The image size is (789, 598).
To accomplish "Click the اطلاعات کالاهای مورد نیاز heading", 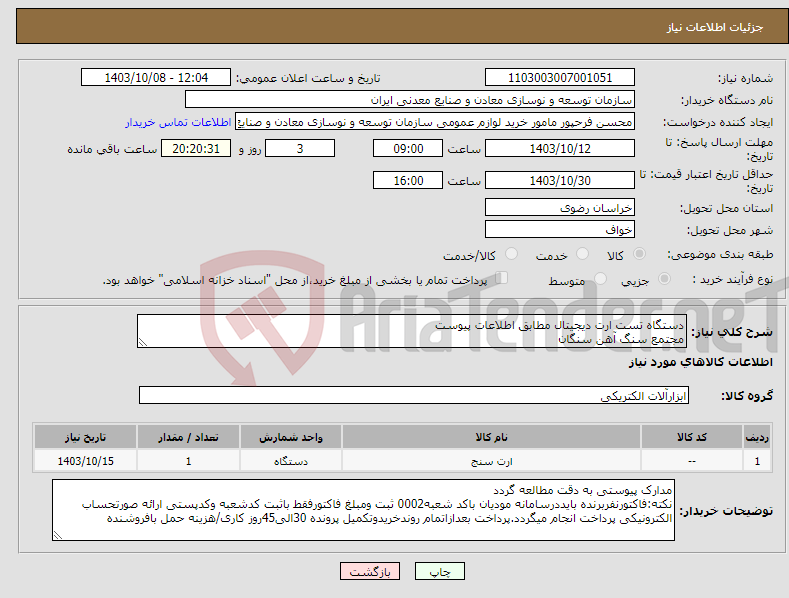I will click(700, 362).
